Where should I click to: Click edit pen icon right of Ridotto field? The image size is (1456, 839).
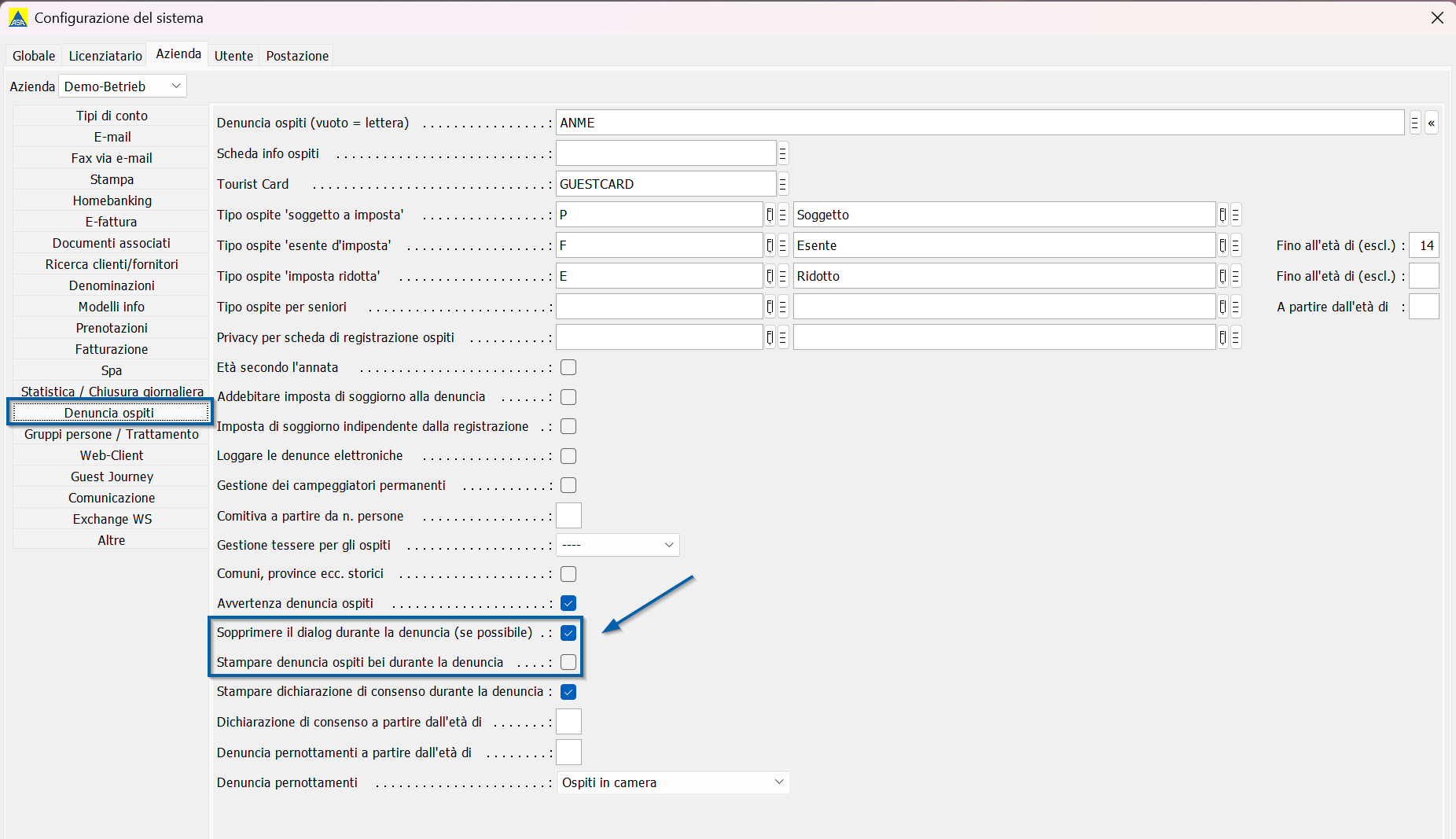tap(1223, 276)
